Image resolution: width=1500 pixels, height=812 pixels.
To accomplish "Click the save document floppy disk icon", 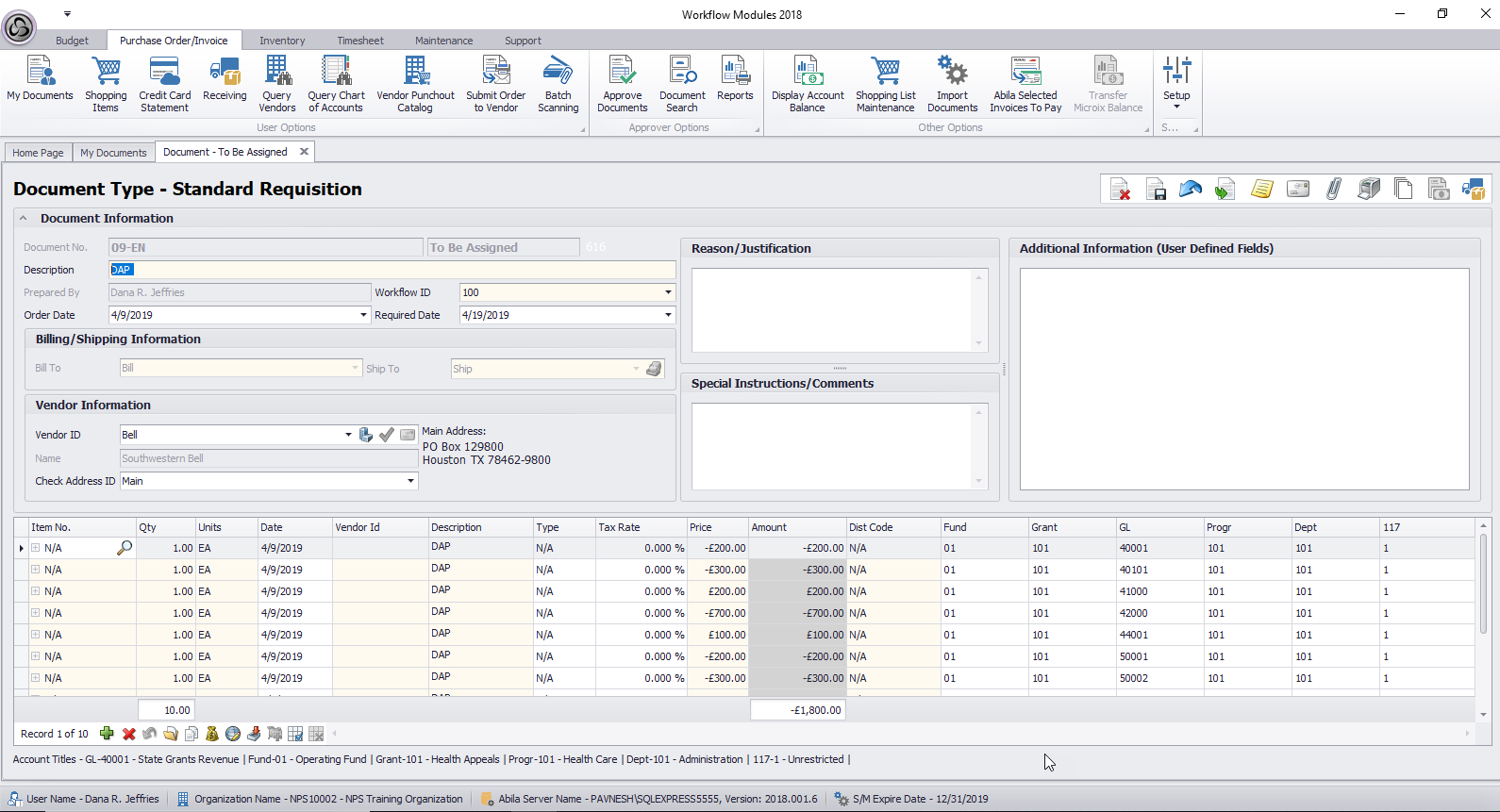I will (x=1156, y=190).
